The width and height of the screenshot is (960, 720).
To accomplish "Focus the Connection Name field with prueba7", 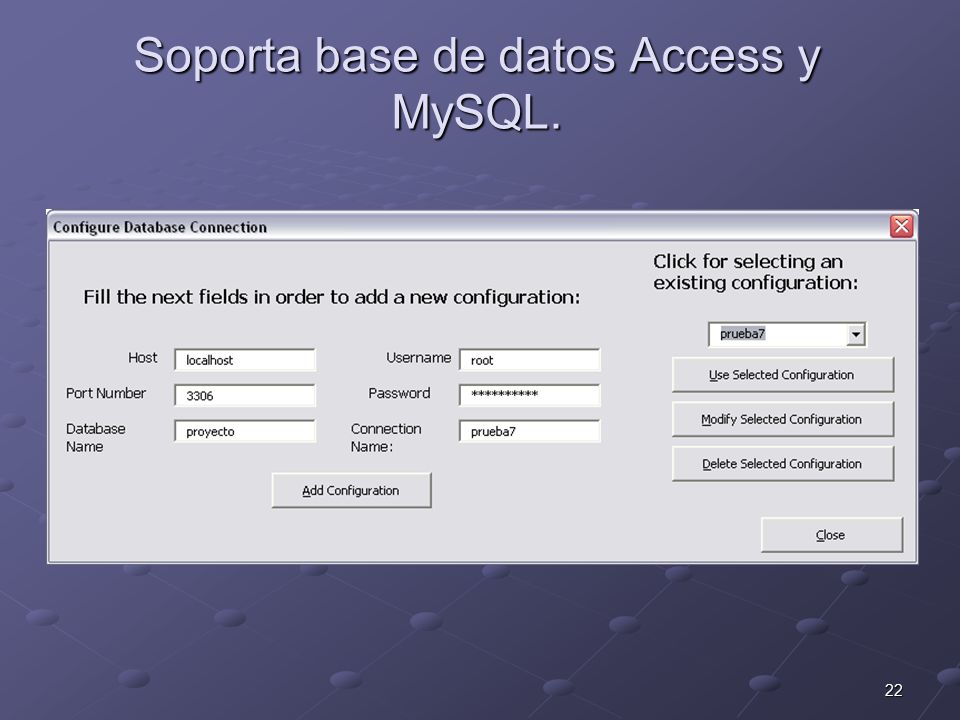I will pos(530,431).
